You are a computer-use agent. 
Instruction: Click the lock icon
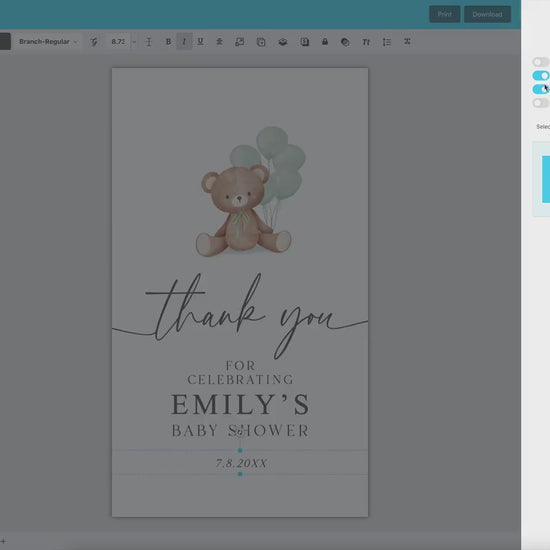pos(325,42)
